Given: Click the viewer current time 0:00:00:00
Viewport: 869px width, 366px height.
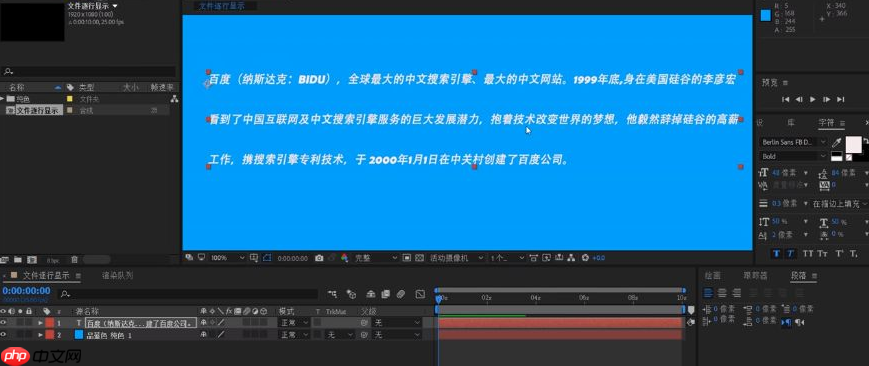Looking at the screenshot, I should click(292, 258).
